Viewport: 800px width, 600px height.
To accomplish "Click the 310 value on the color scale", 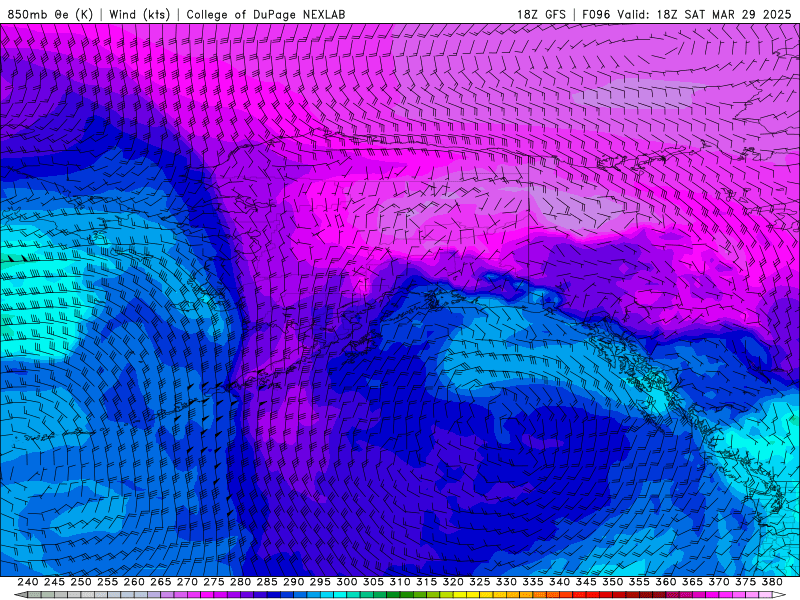I will point(399,582).
